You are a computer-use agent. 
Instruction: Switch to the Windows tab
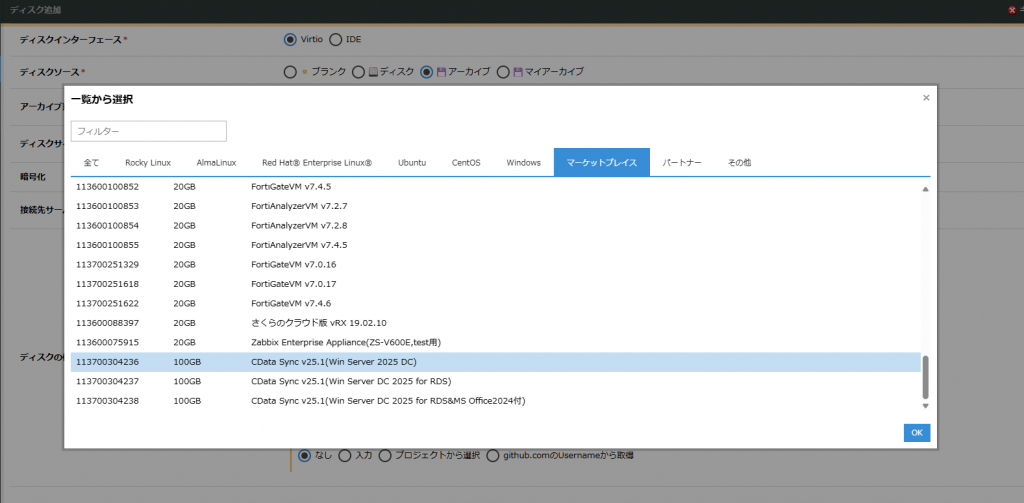(524, 163)
